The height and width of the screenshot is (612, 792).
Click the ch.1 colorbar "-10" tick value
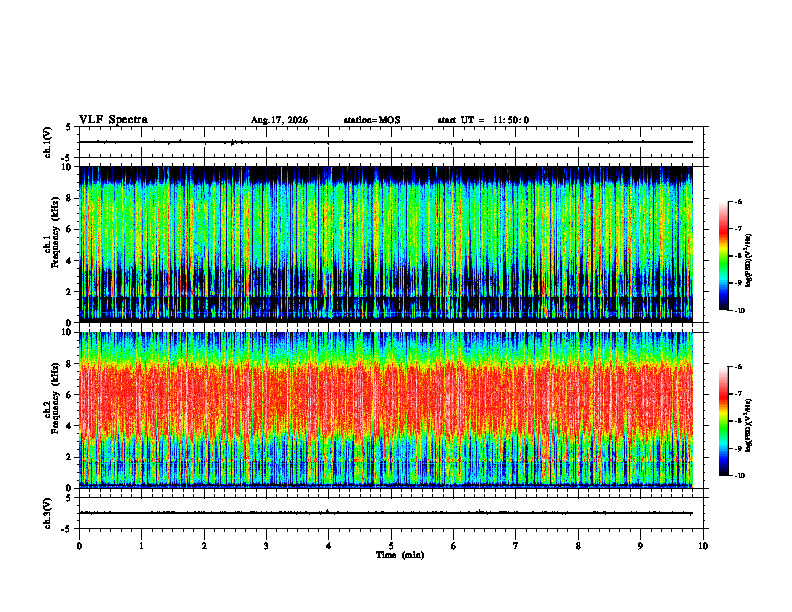(x=739, y=310)
